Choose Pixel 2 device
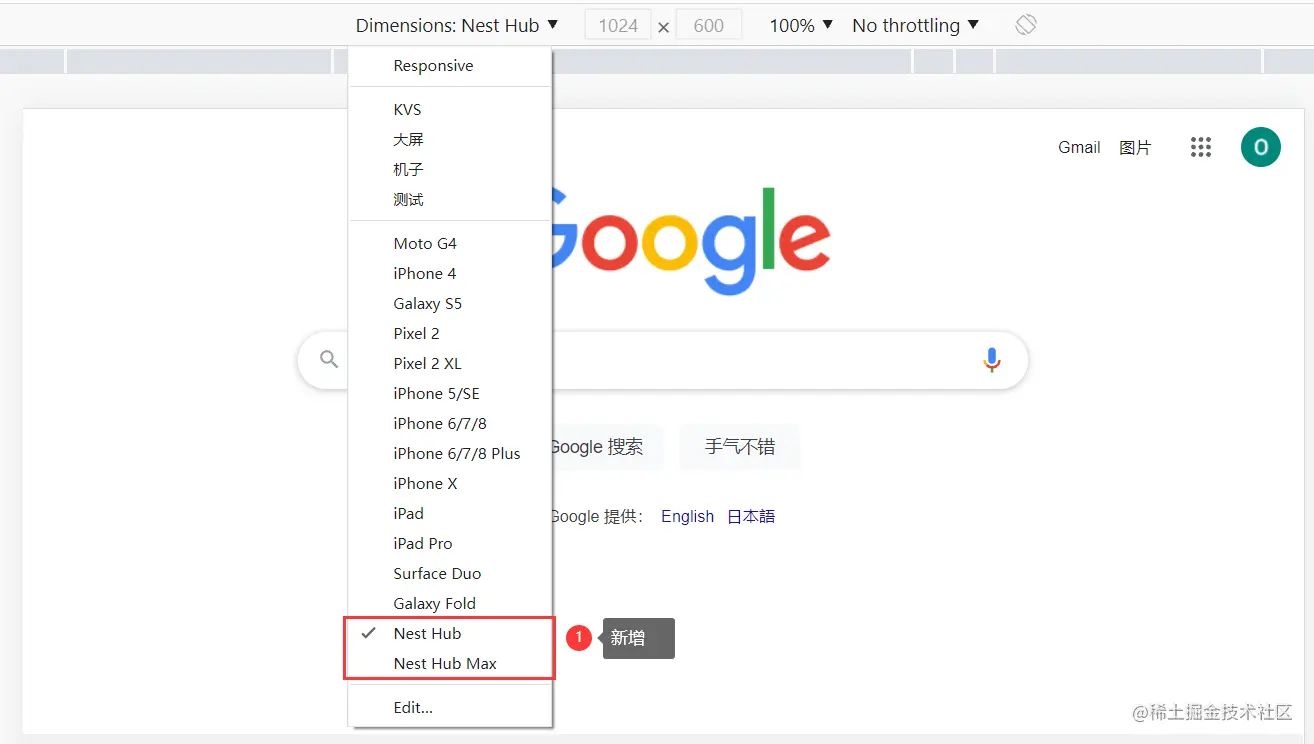This screenshot has height=744, width=1314. tap(450, 334)
